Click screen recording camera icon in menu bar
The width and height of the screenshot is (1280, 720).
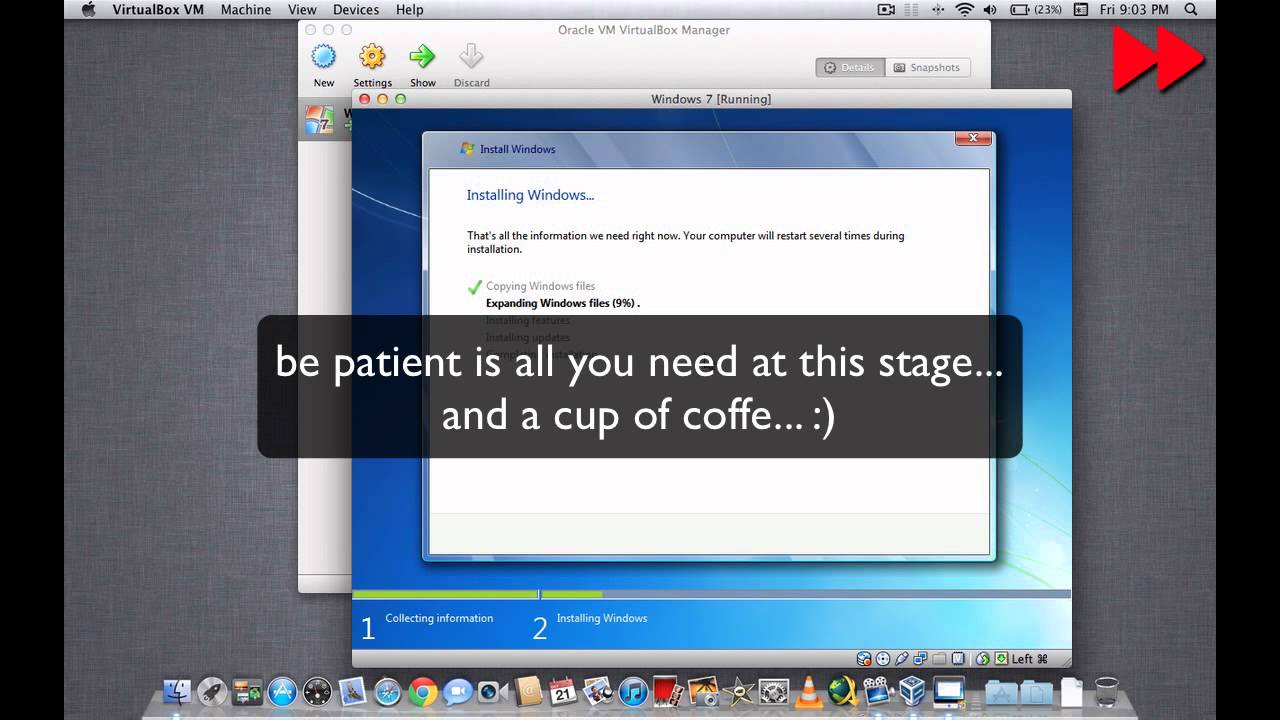click(x=886, y=10)
